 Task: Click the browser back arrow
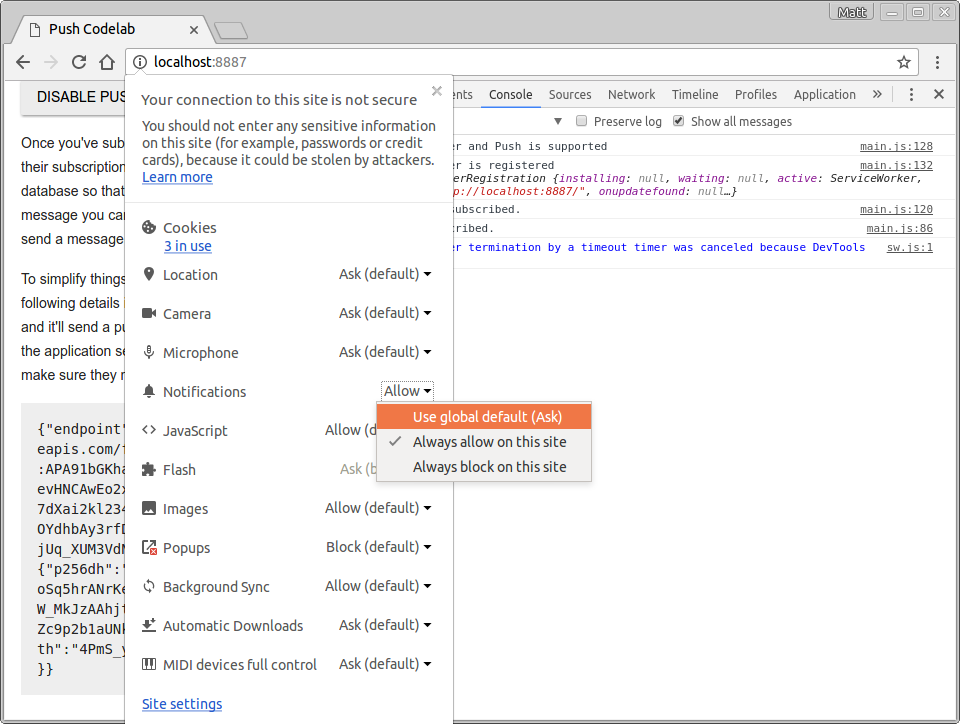point(24,62)
